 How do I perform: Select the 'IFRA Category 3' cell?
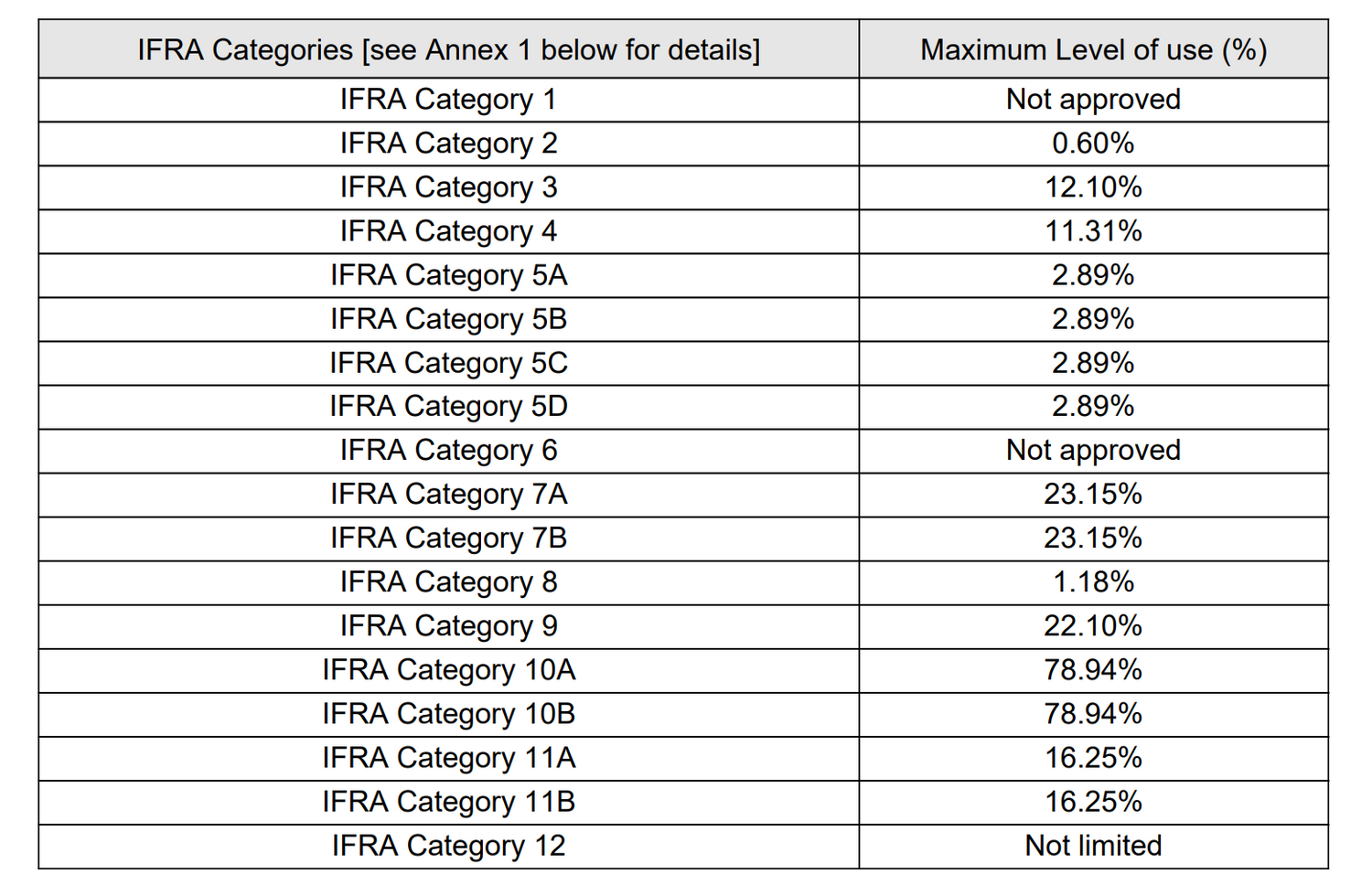point(448,186)
